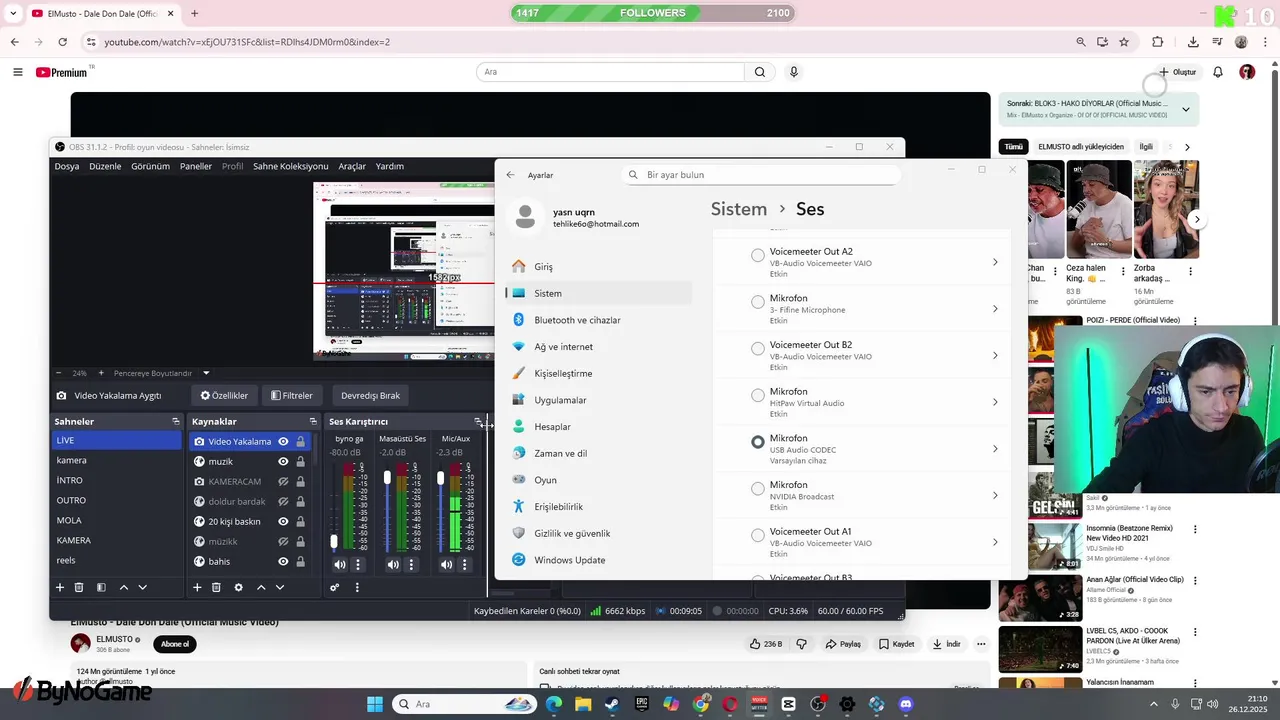
Task: Open Steam from the taskbar
Action: [x=611, y=704]
